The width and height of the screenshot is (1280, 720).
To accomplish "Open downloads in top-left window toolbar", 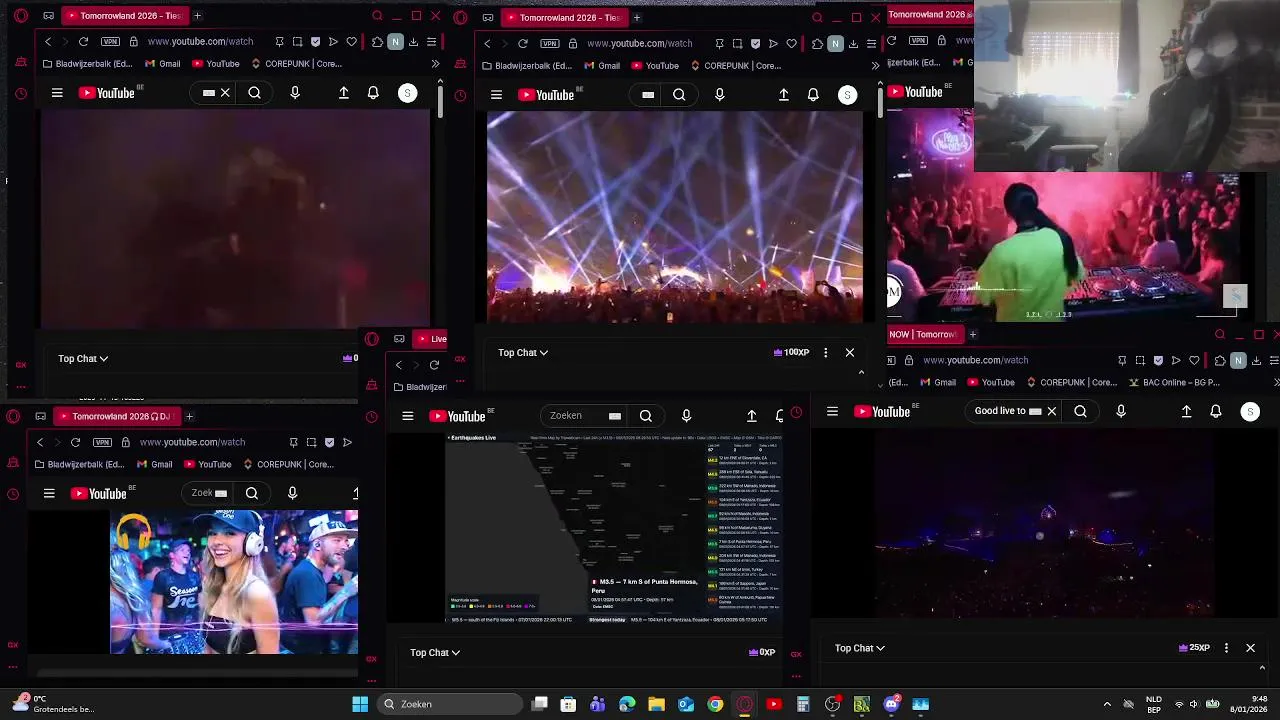I will [x=413, y=42].
